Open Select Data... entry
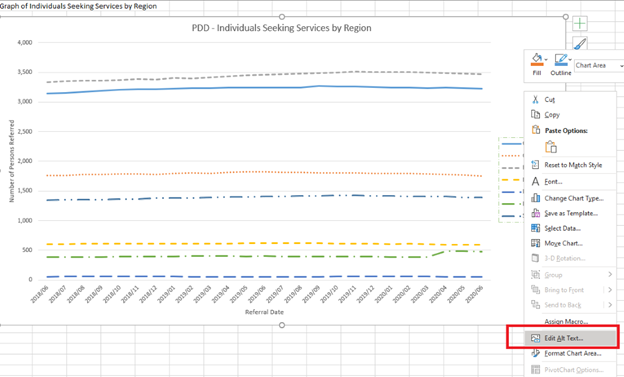This screenshot has width=624, height=377. 562,229
